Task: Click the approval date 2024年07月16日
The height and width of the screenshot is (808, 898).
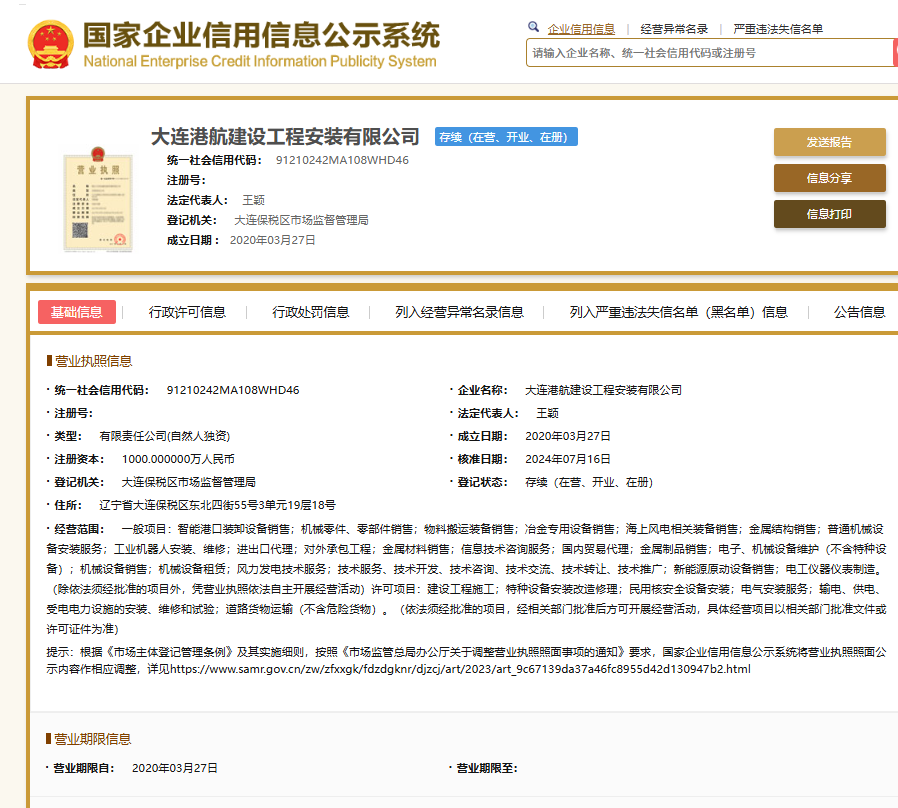Action: click(x=568, y=459)
